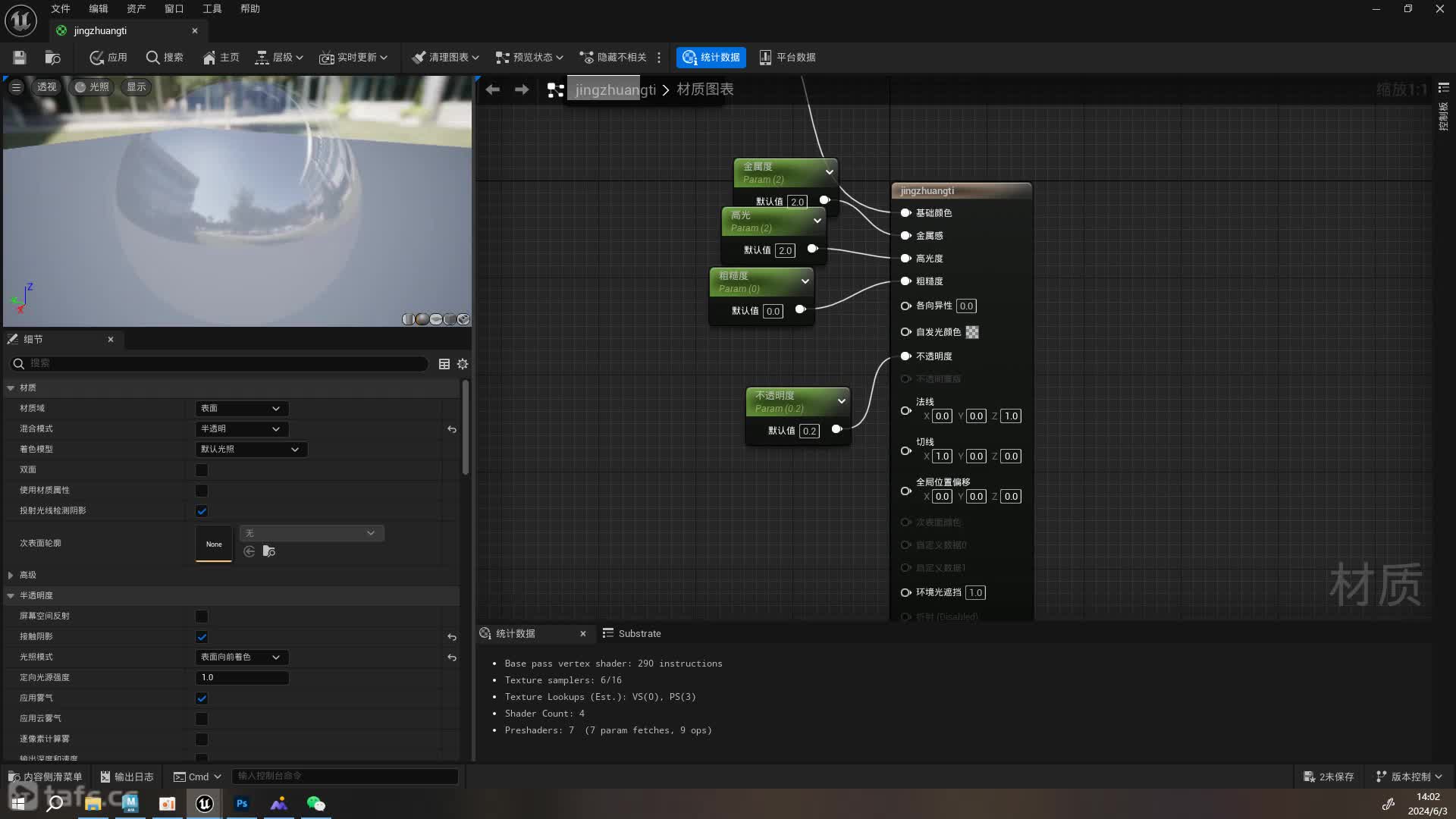Open the 窗口 window menu

pyautogui.click(x=174, y=9)
